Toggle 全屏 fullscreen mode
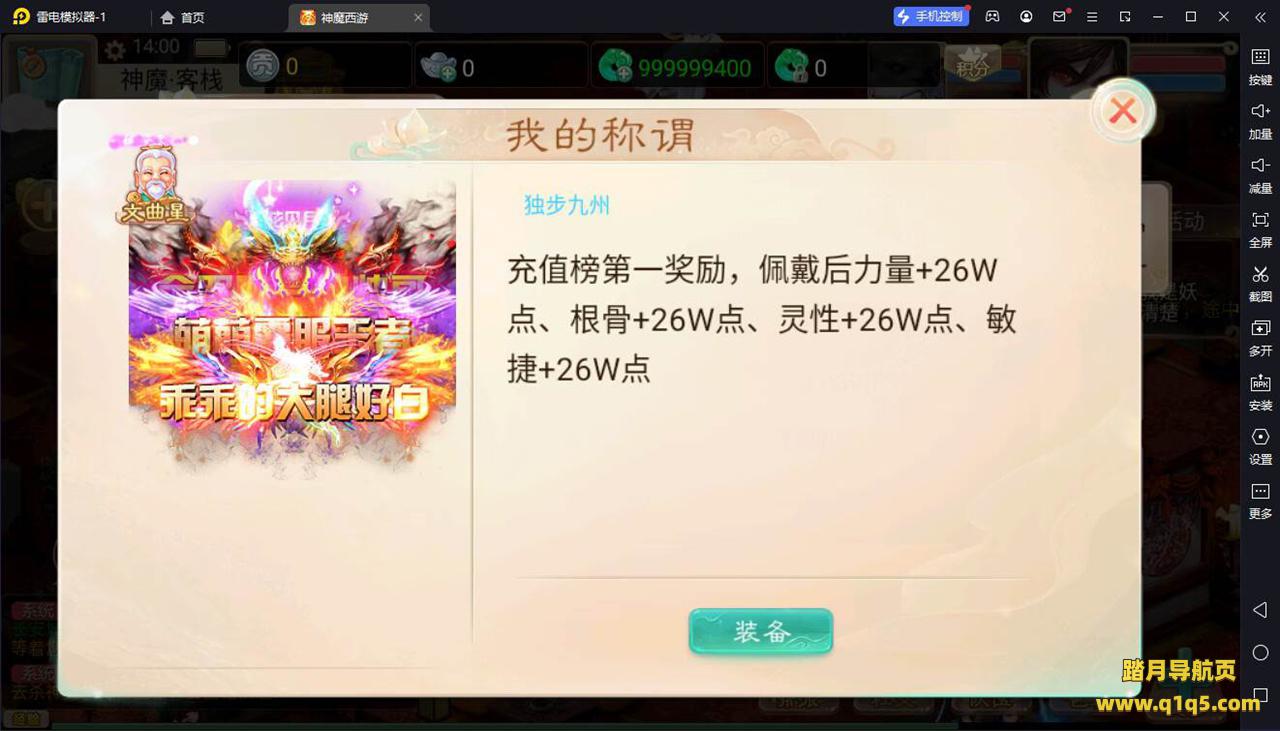 tap(1260, 229)
